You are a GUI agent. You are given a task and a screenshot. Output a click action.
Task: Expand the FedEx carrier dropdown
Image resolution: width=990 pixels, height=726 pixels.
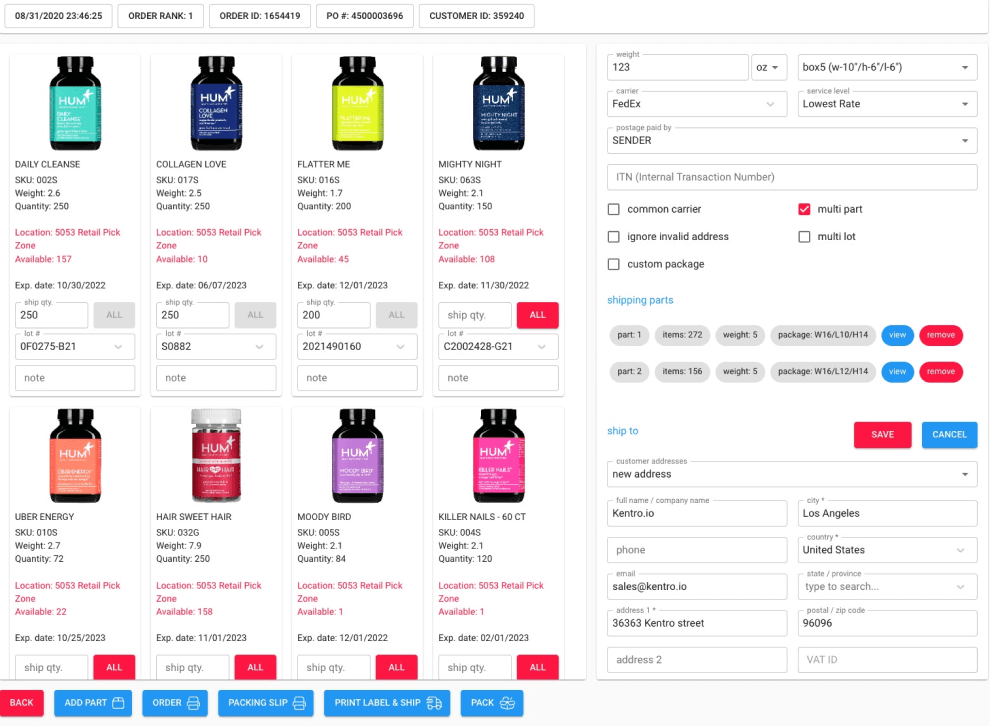pos(697,104)
